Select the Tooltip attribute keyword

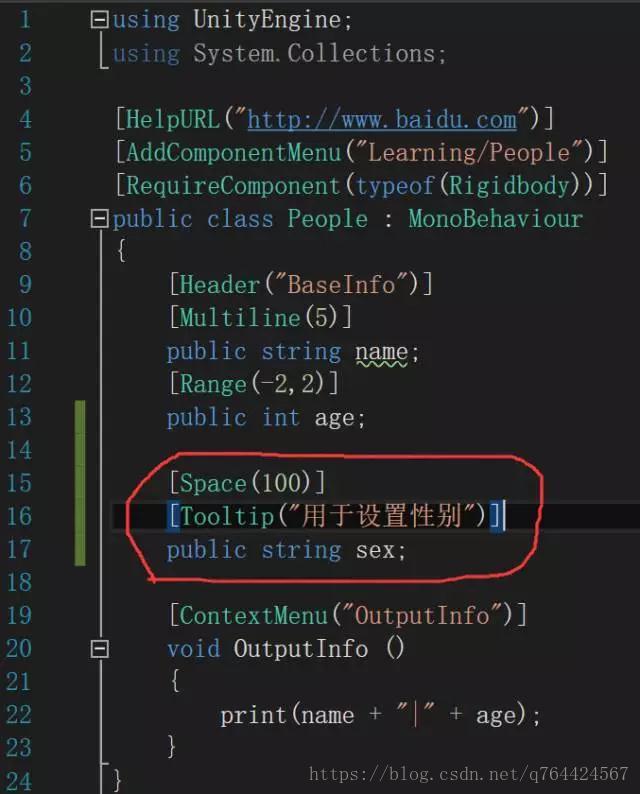227,517
